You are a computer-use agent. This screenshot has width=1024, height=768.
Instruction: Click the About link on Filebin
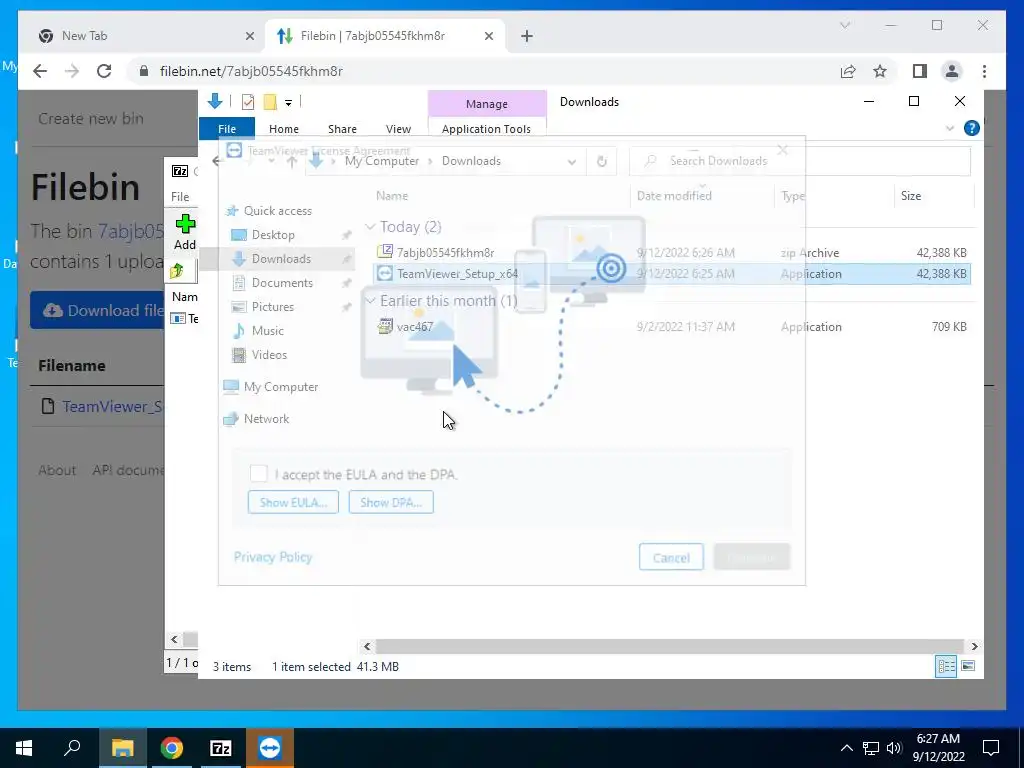(57, 470)
